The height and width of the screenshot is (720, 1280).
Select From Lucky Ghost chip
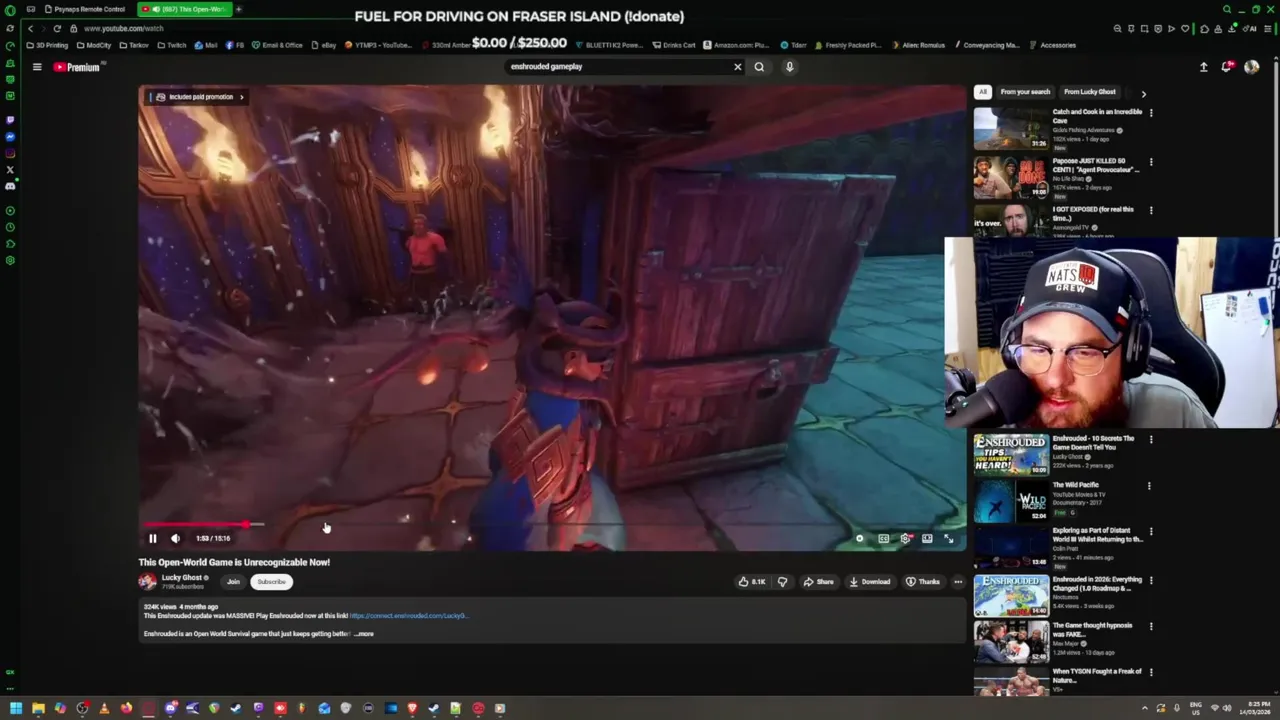[x=1089, y=92]
